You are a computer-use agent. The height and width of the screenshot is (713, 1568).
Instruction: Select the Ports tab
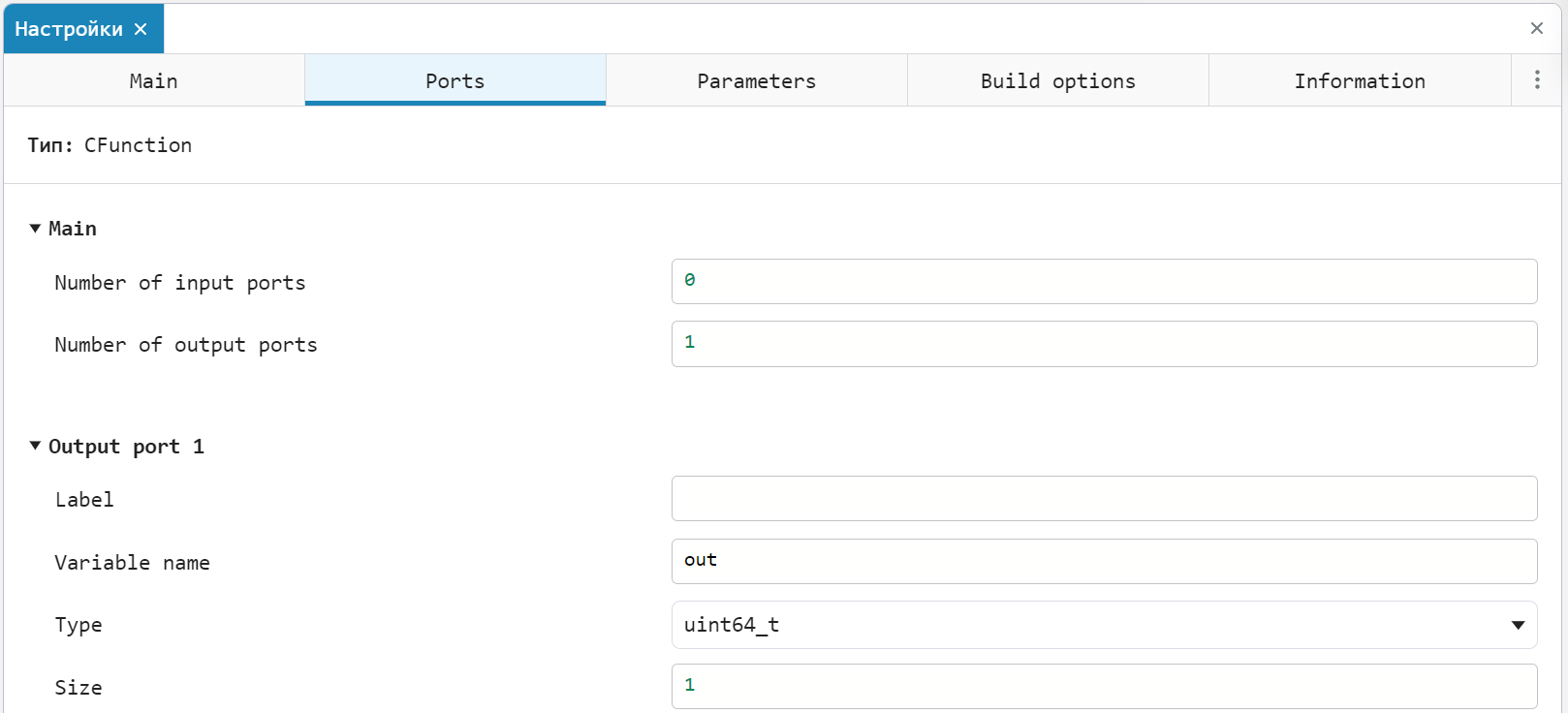(x=455, y=80)
